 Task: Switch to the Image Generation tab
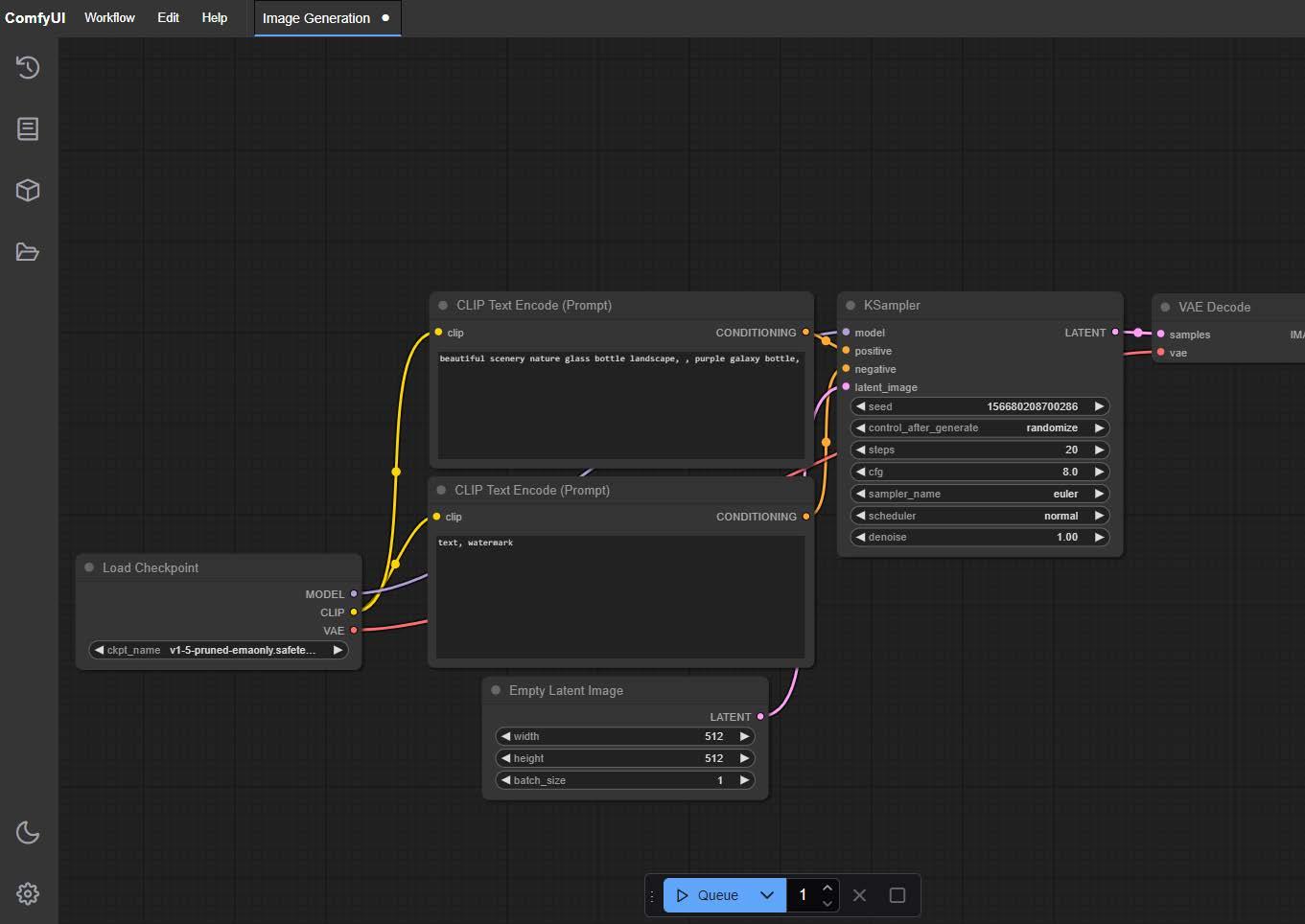click(x=316, y=18)
